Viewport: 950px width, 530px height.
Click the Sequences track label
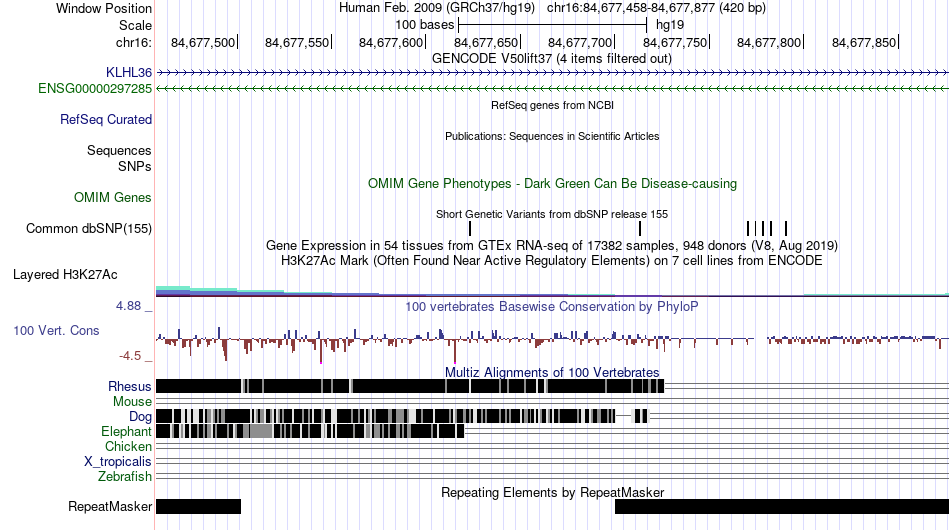tap(119, 150)
